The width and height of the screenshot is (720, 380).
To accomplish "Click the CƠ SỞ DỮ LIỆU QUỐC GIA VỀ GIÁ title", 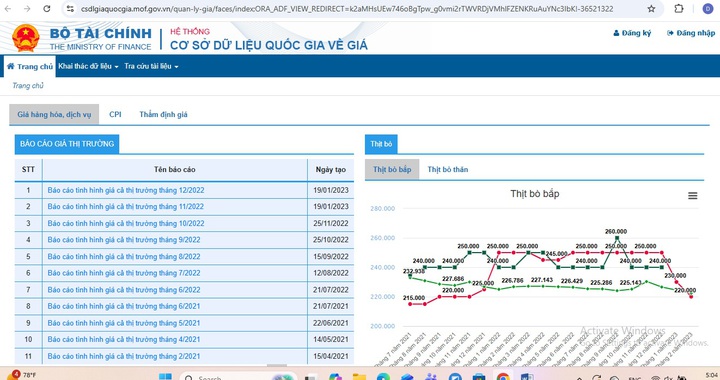I will point(269,45).
